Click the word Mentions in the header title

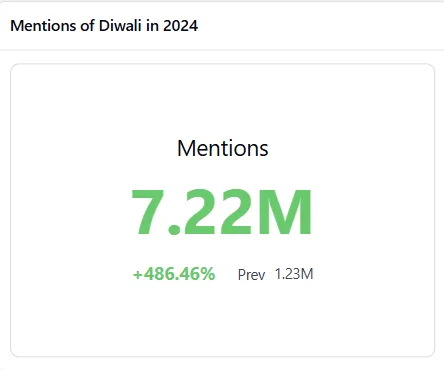43,26
